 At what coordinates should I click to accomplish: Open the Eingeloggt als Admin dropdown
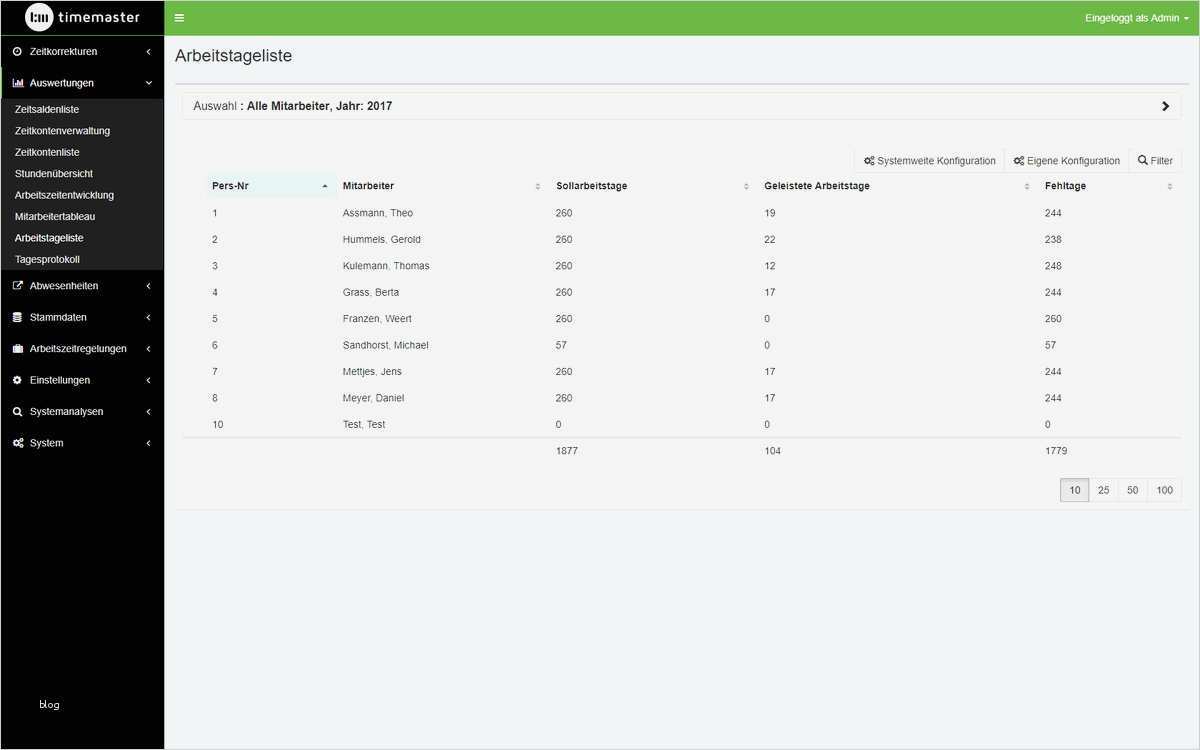pos(1131,17)
